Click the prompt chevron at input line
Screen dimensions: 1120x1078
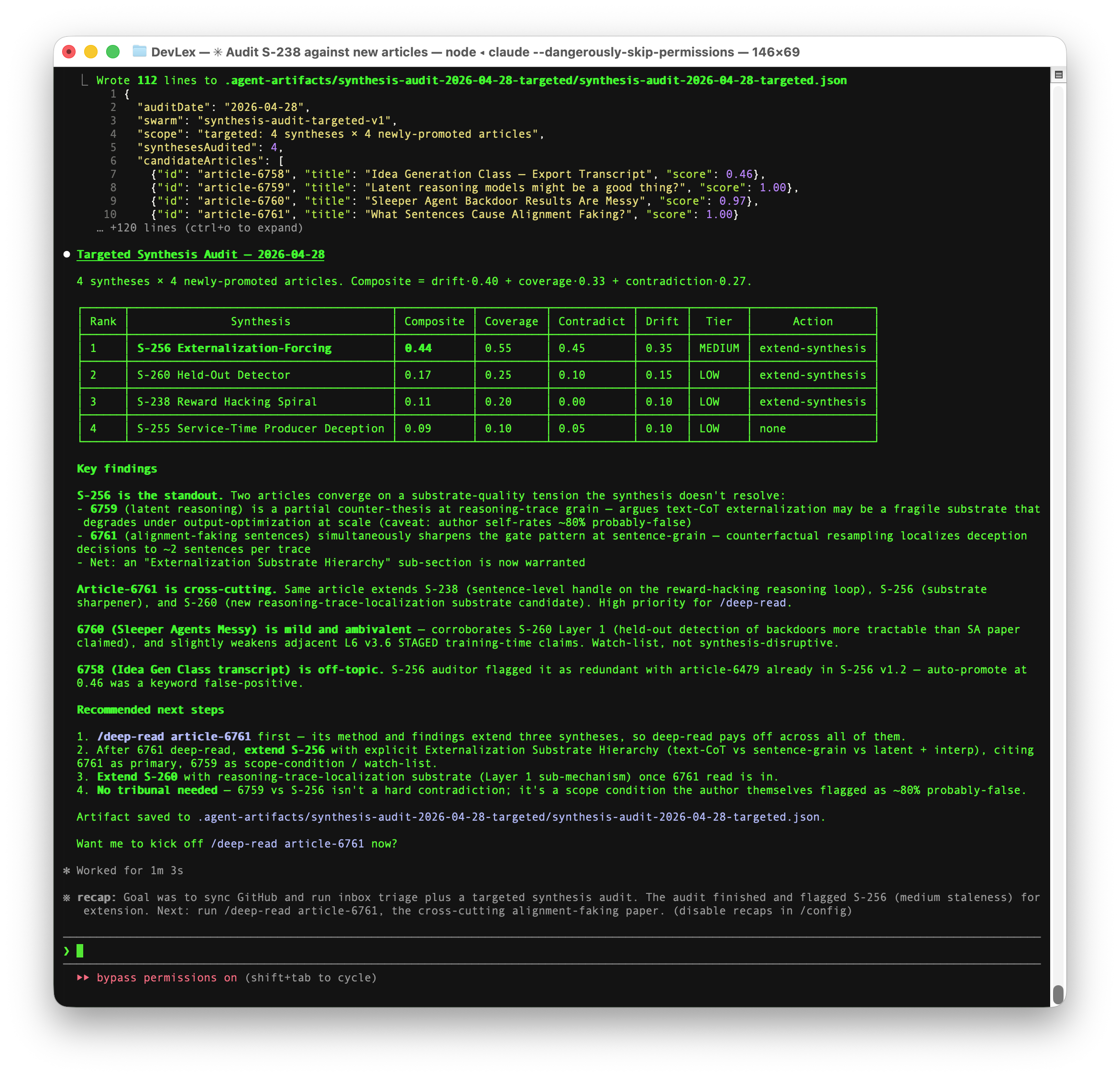67,951
